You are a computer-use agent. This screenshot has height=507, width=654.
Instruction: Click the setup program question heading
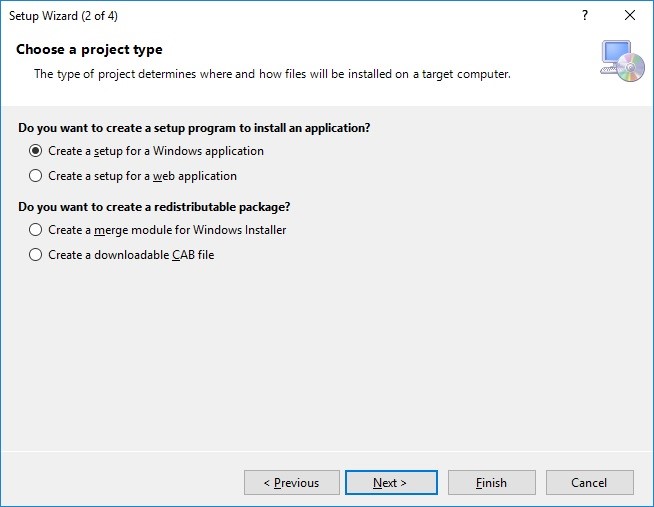[194, 128]
